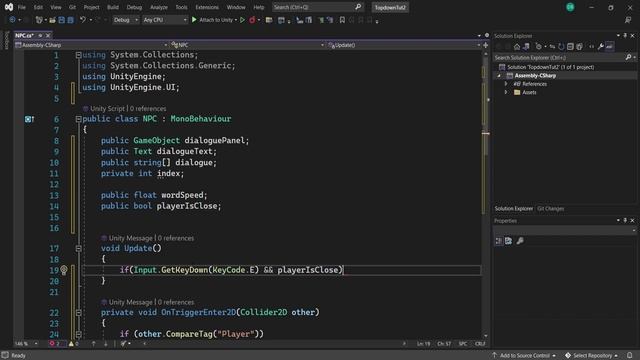
Task: Open the Project menu
Action: [91, 7]
